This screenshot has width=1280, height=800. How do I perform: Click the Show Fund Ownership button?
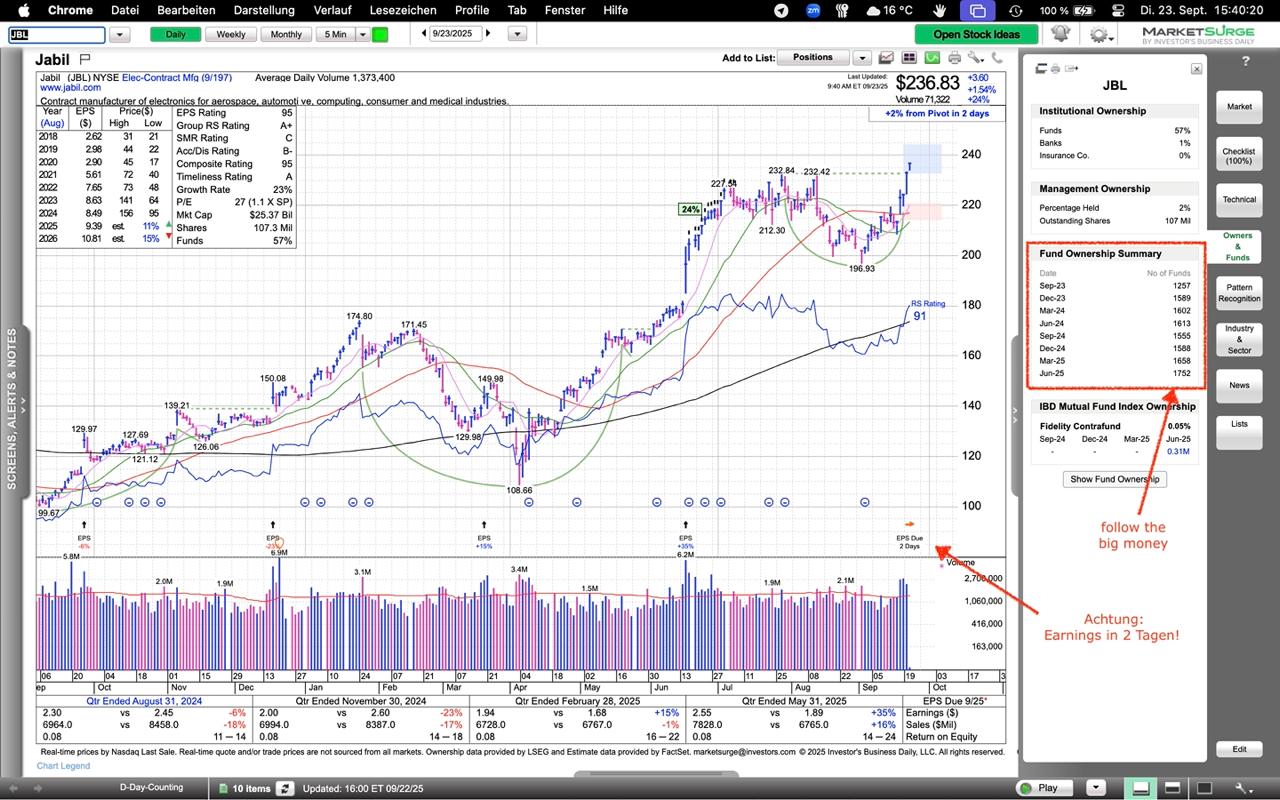point(1115,479)
